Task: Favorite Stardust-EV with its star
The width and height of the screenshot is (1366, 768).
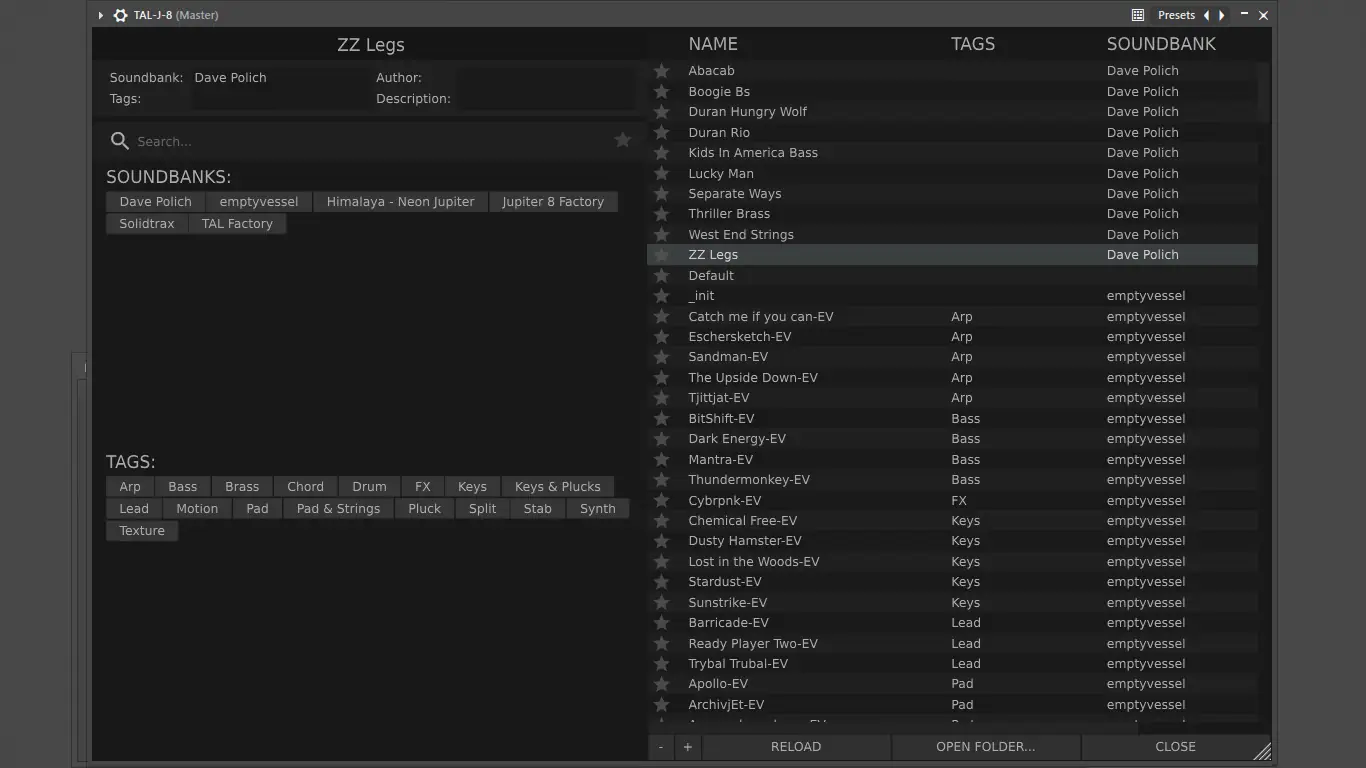Action: pos(661,582)
